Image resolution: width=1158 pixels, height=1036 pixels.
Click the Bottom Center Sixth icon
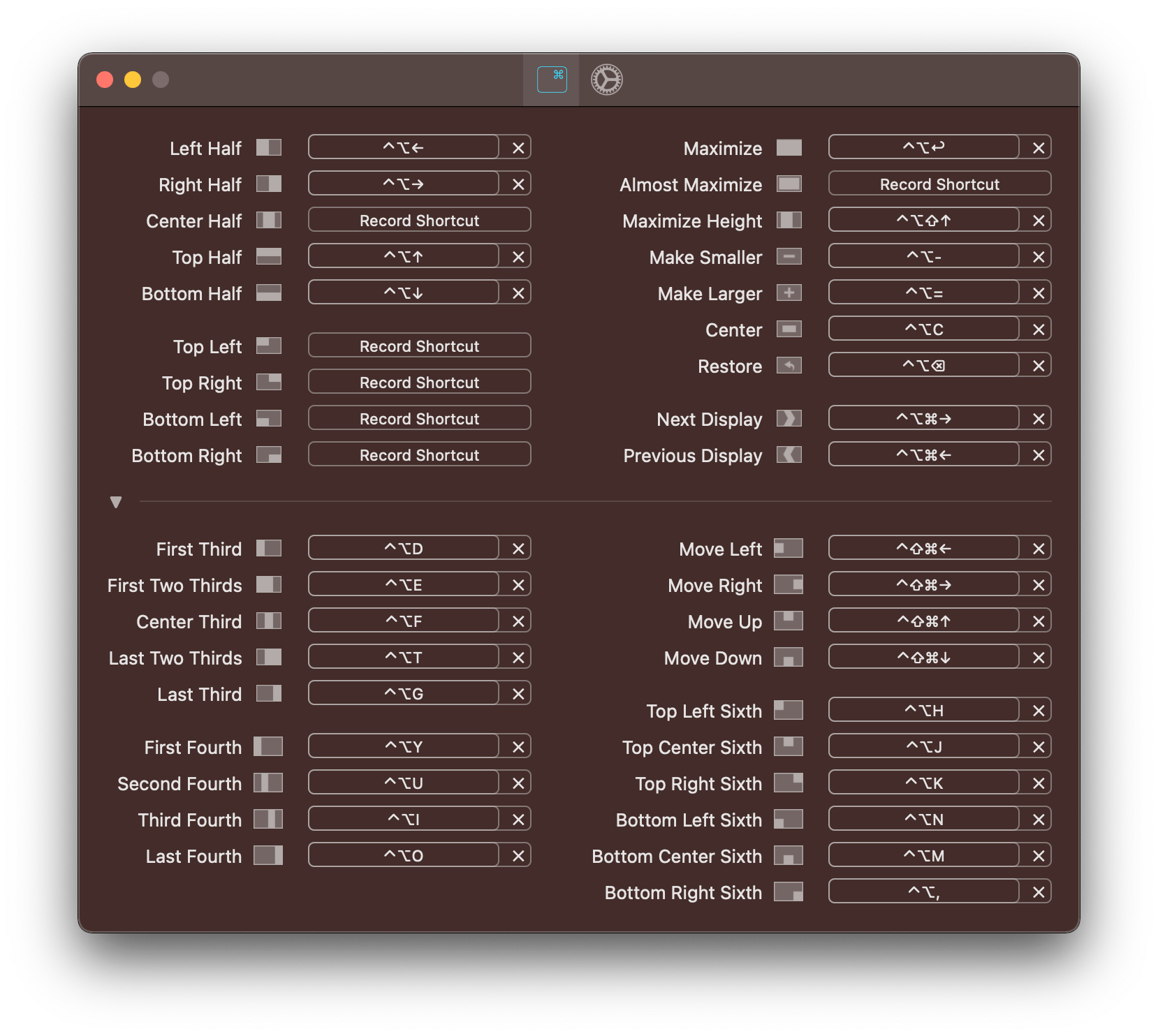click(x=788, y=855)
